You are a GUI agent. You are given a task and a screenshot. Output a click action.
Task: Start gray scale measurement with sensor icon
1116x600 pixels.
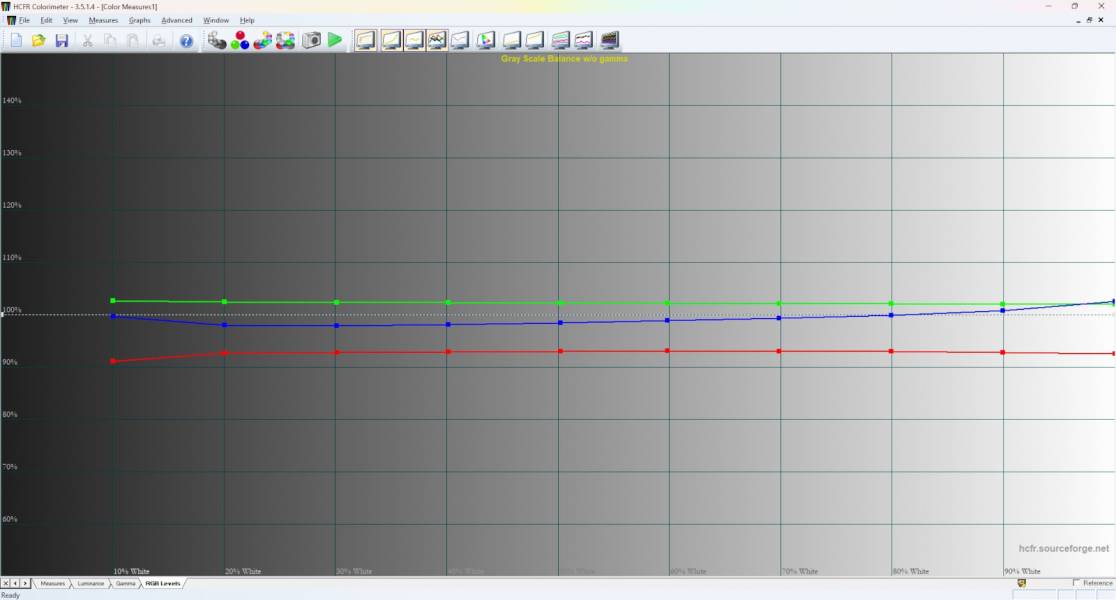click(217, 41)
